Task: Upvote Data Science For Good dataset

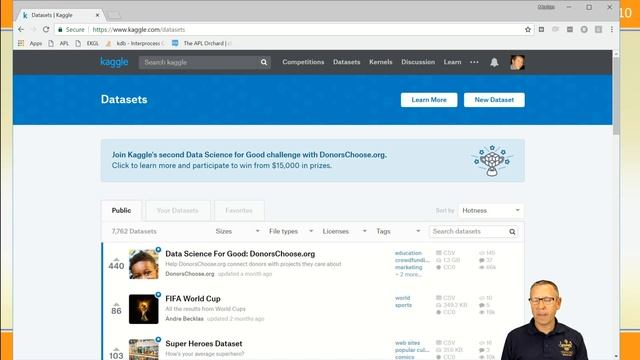Action: coord(116,259)
